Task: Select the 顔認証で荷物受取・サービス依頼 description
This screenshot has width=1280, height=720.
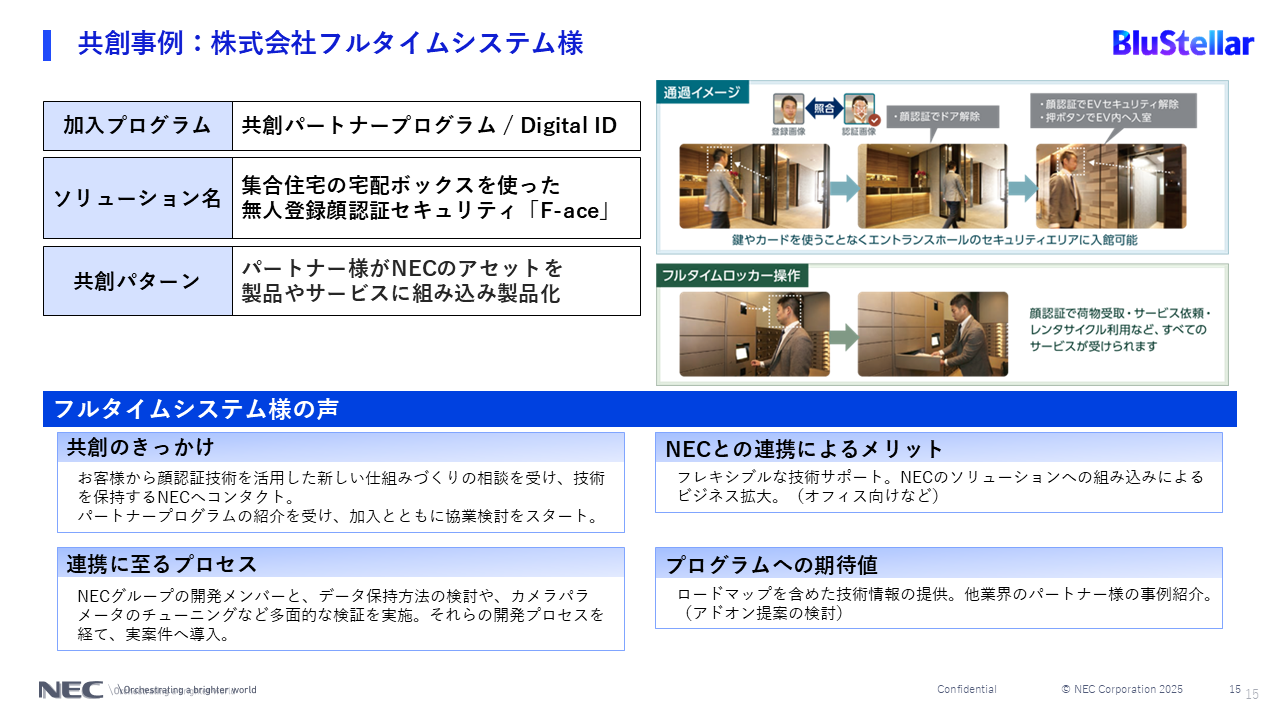Action: tap(1118, 329)
